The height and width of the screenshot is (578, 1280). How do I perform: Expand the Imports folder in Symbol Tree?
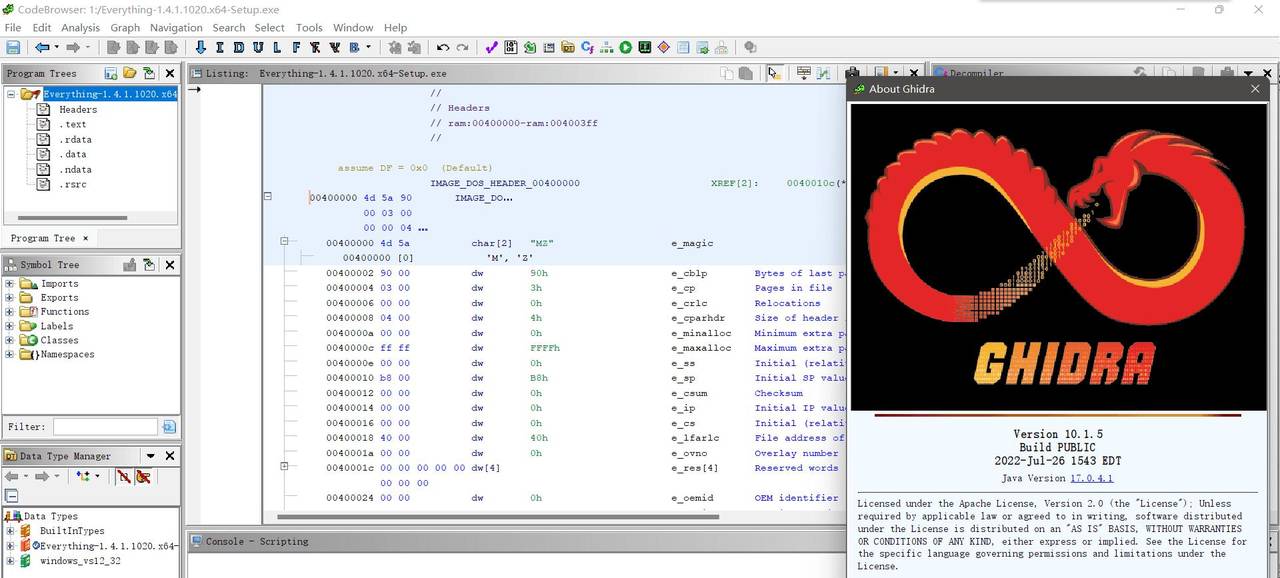point(10,284)
